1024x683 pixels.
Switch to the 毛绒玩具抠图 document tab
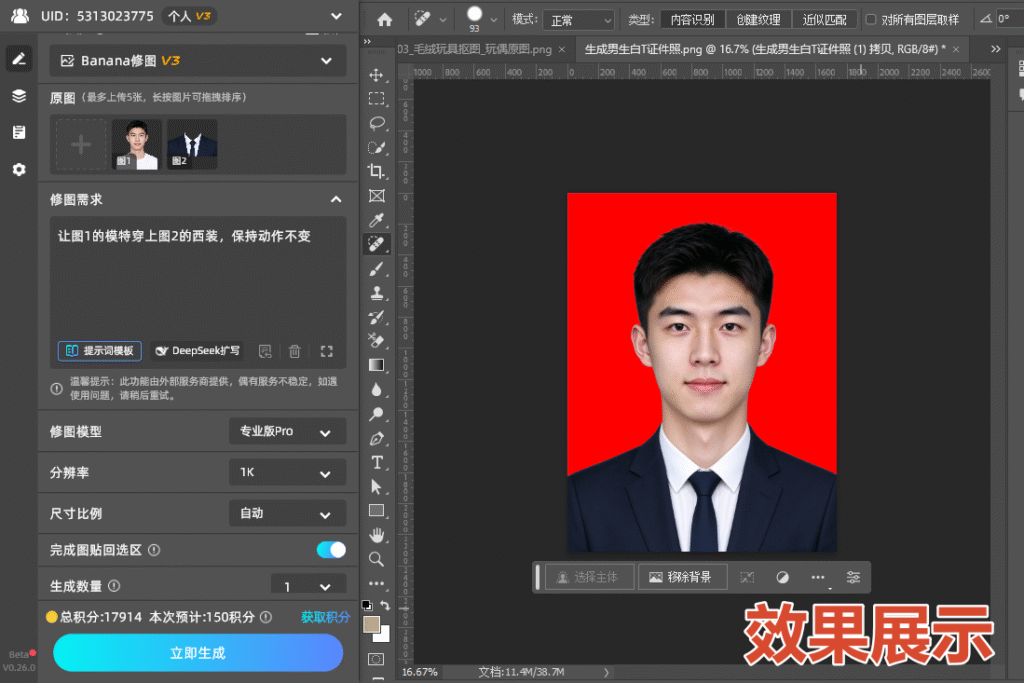coord(475,50)
